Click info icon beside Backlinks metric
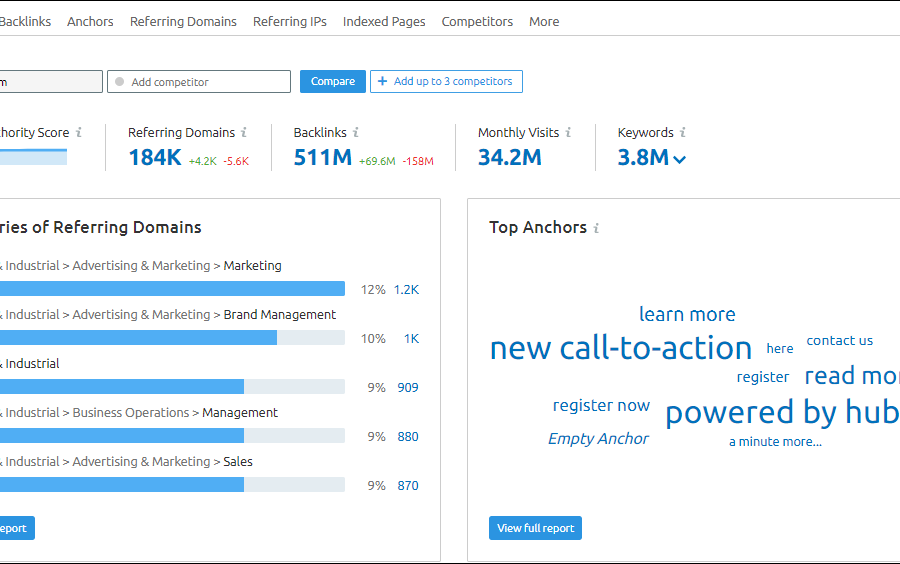Image resolution: width=900 pixels, height=564 pixels. 356,133
